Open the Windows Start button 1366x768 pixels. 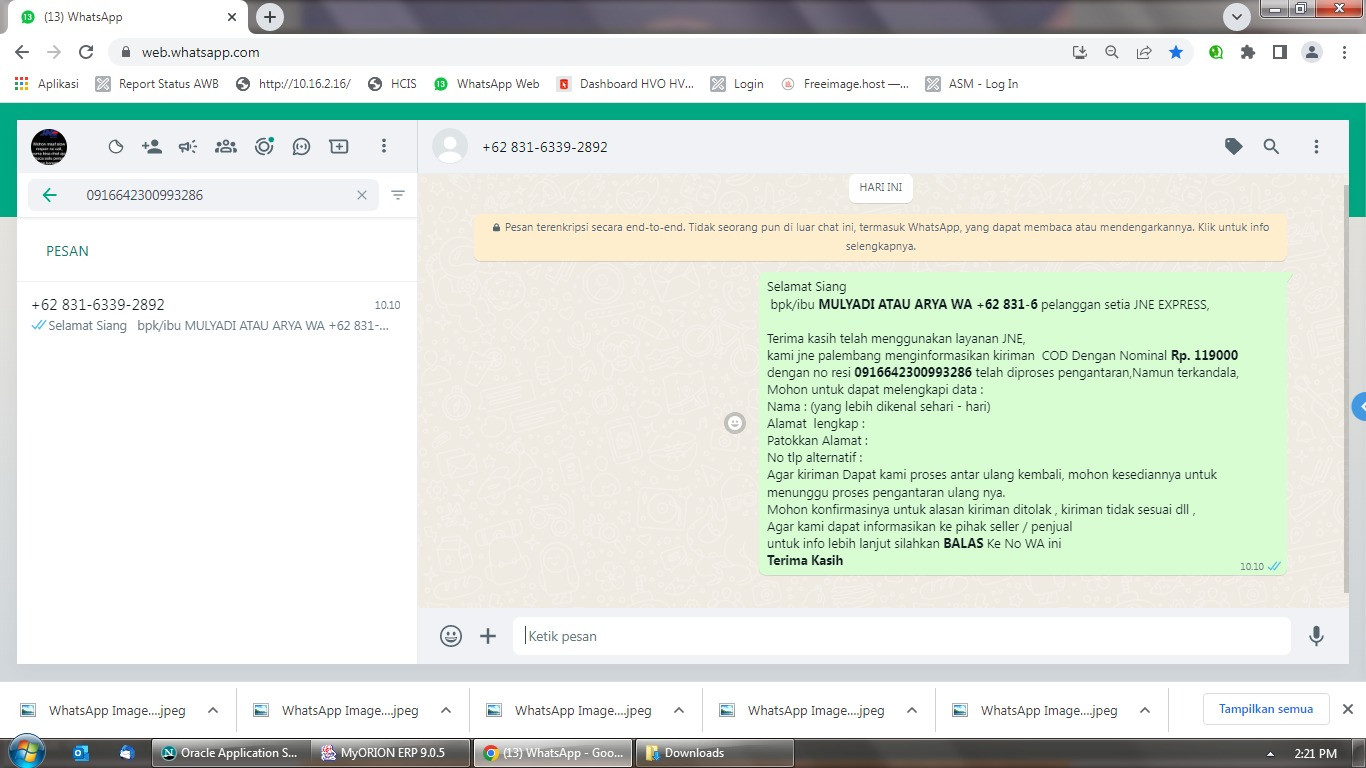point(25,752)
